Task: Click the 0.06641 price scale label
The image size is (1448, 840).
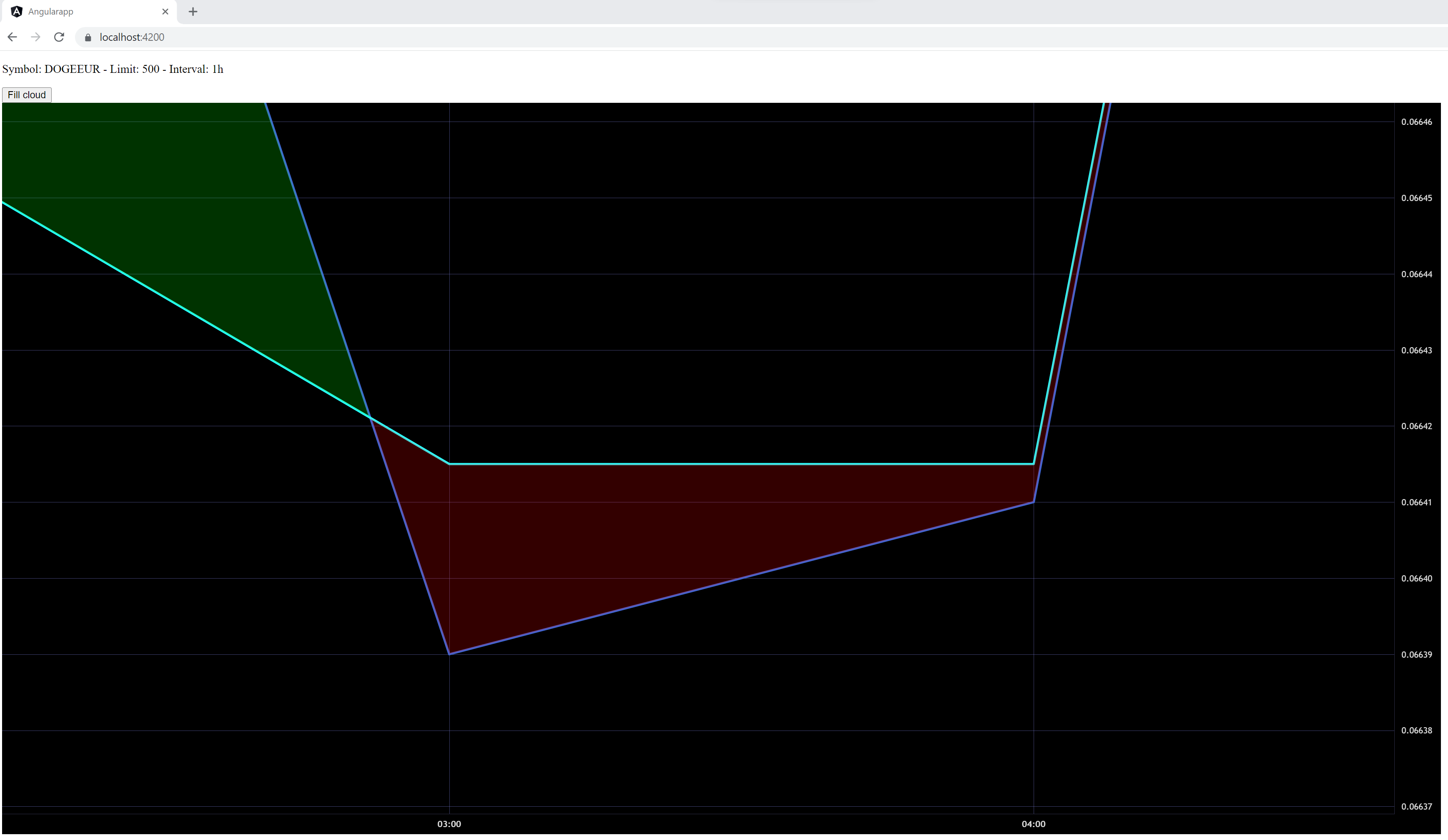Action: coord(1416,502)
